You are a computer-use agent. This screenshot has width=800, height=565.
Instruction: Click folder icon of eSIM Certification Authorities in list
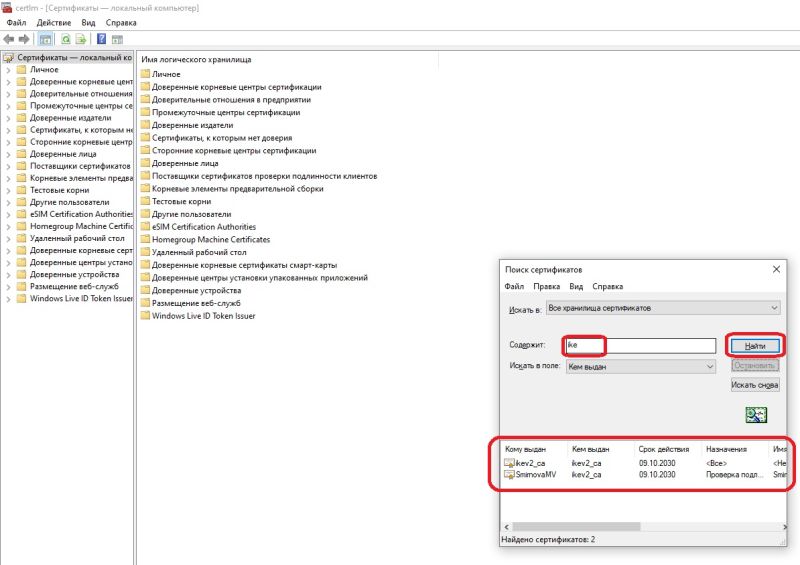pos(145,227)
